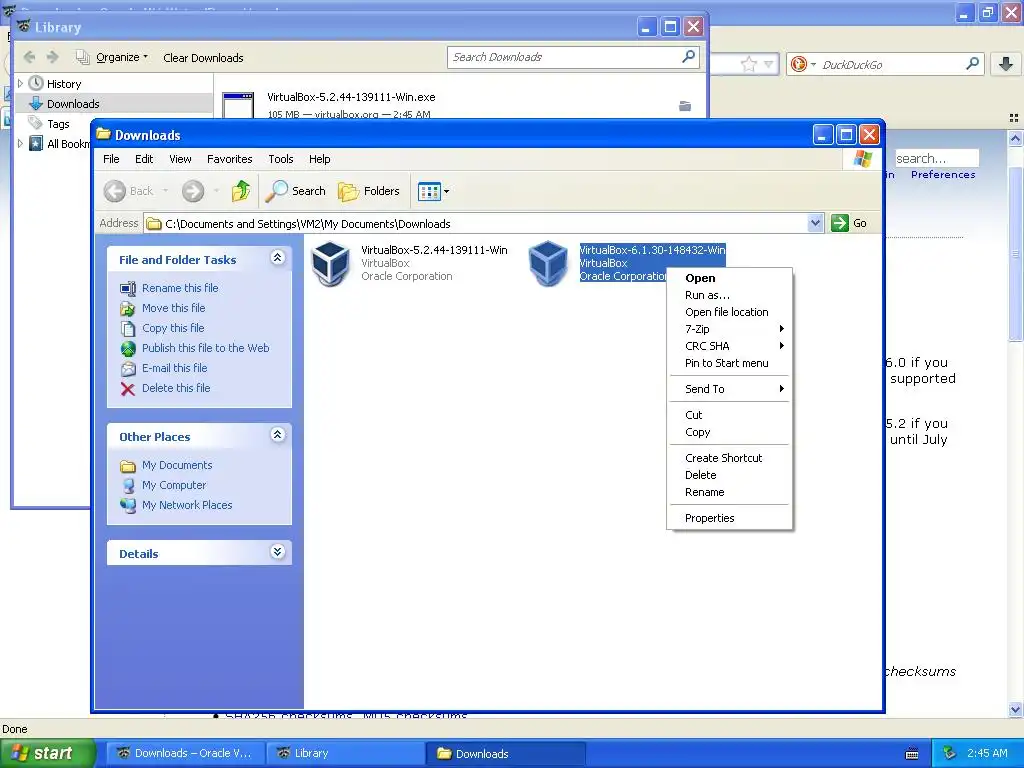Click the bookmark star icon in browser

748,64
